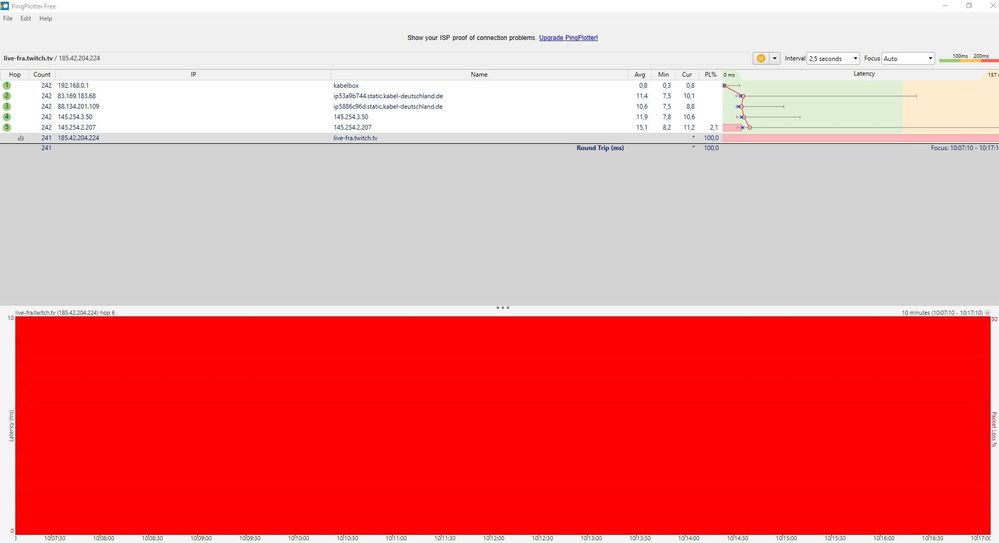Click ip5886c96d.static.kabel-deutschland.de name

pyautogui.click(x=388, y=106)
